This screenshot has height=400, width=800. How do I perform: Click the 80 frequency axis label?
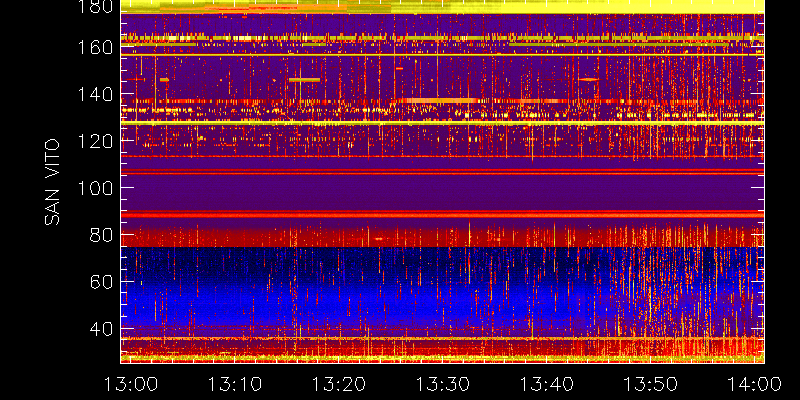[102, 235]
